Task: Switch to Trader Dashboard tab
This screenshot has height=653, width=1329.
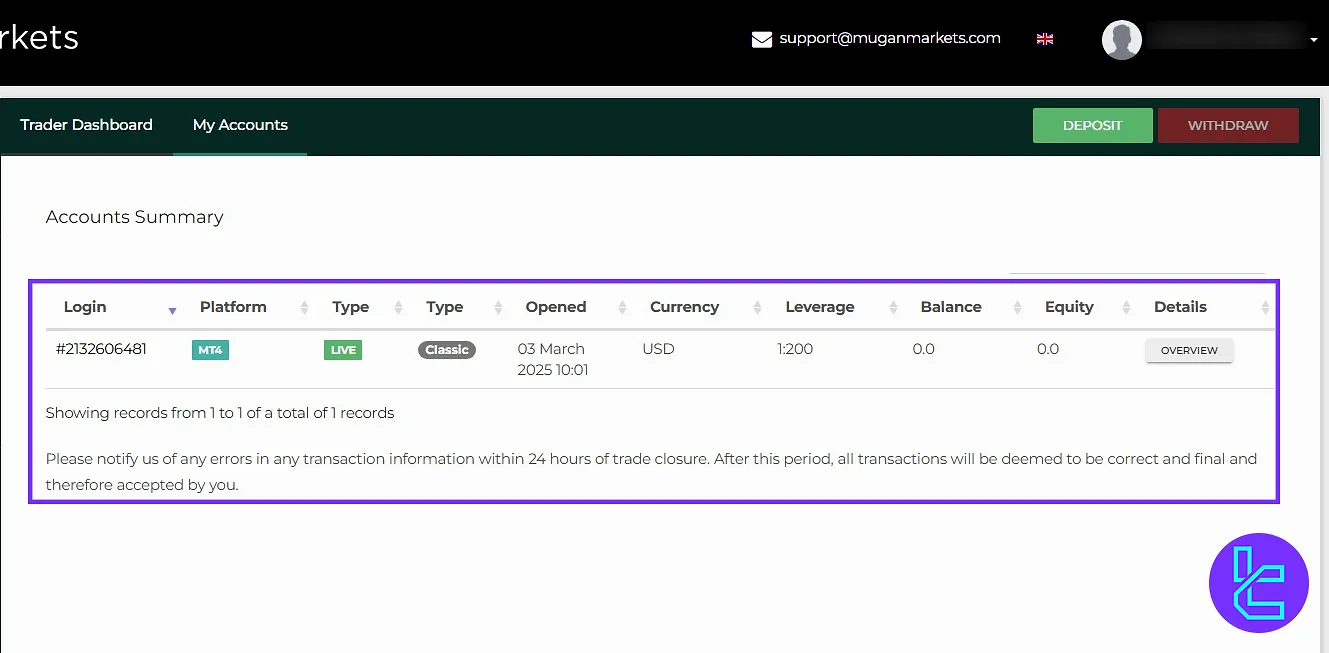Action: 86,125
